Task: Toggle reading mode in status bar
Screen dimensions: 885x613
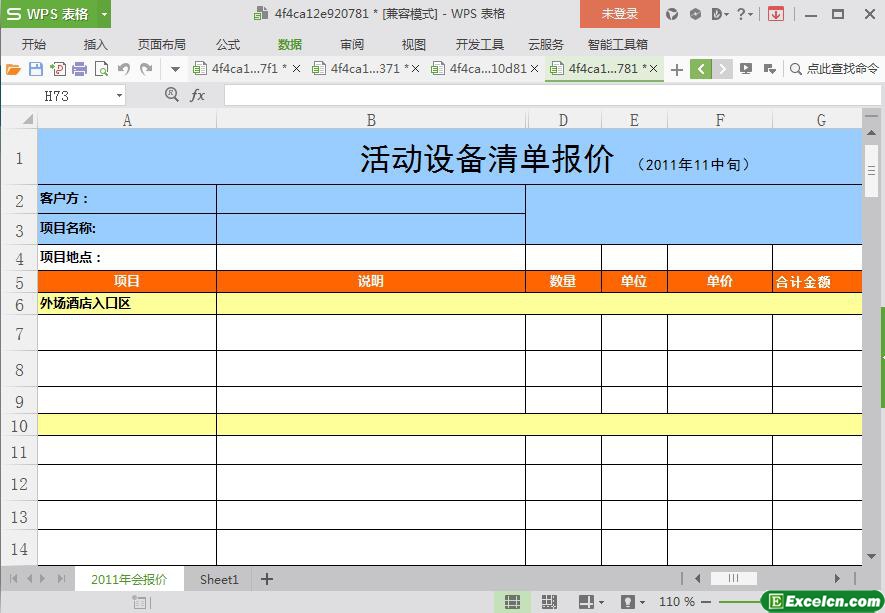Action: [586, 602]
